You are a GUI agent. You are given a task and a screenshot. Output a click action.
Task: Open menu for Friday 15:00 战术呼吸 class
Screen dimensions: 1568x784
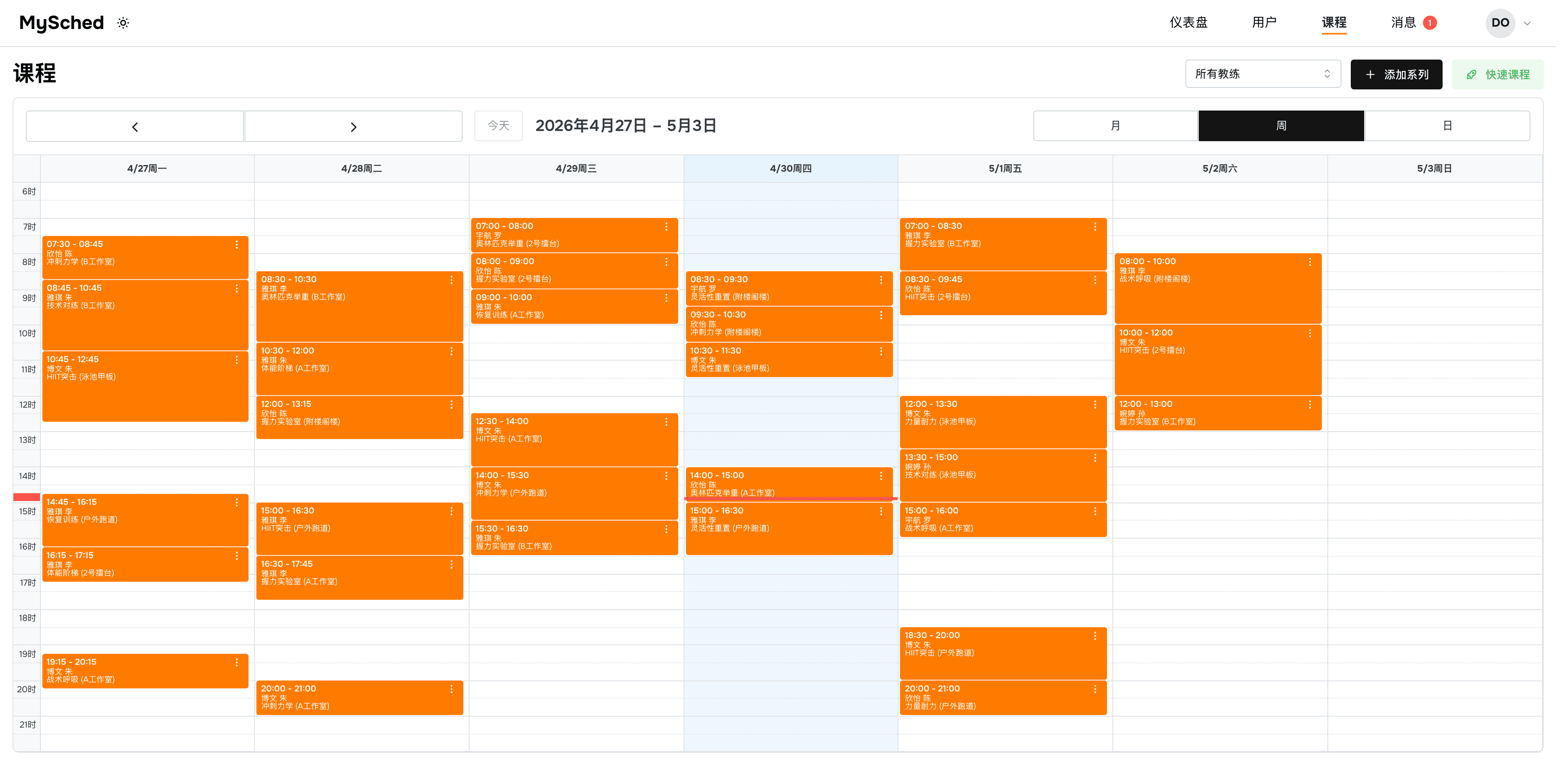pos(1096,511)
